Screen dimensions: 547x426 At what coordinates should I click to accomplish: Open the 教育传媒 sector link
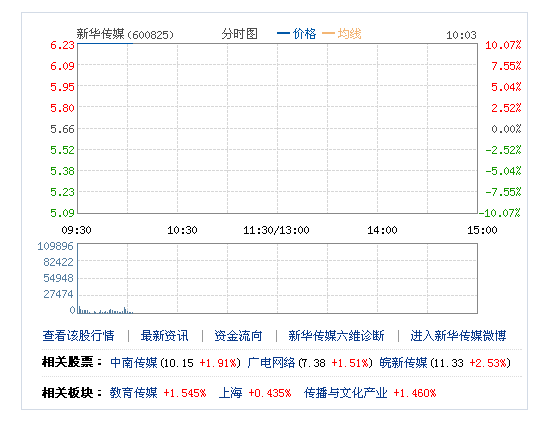pos(134,393)
